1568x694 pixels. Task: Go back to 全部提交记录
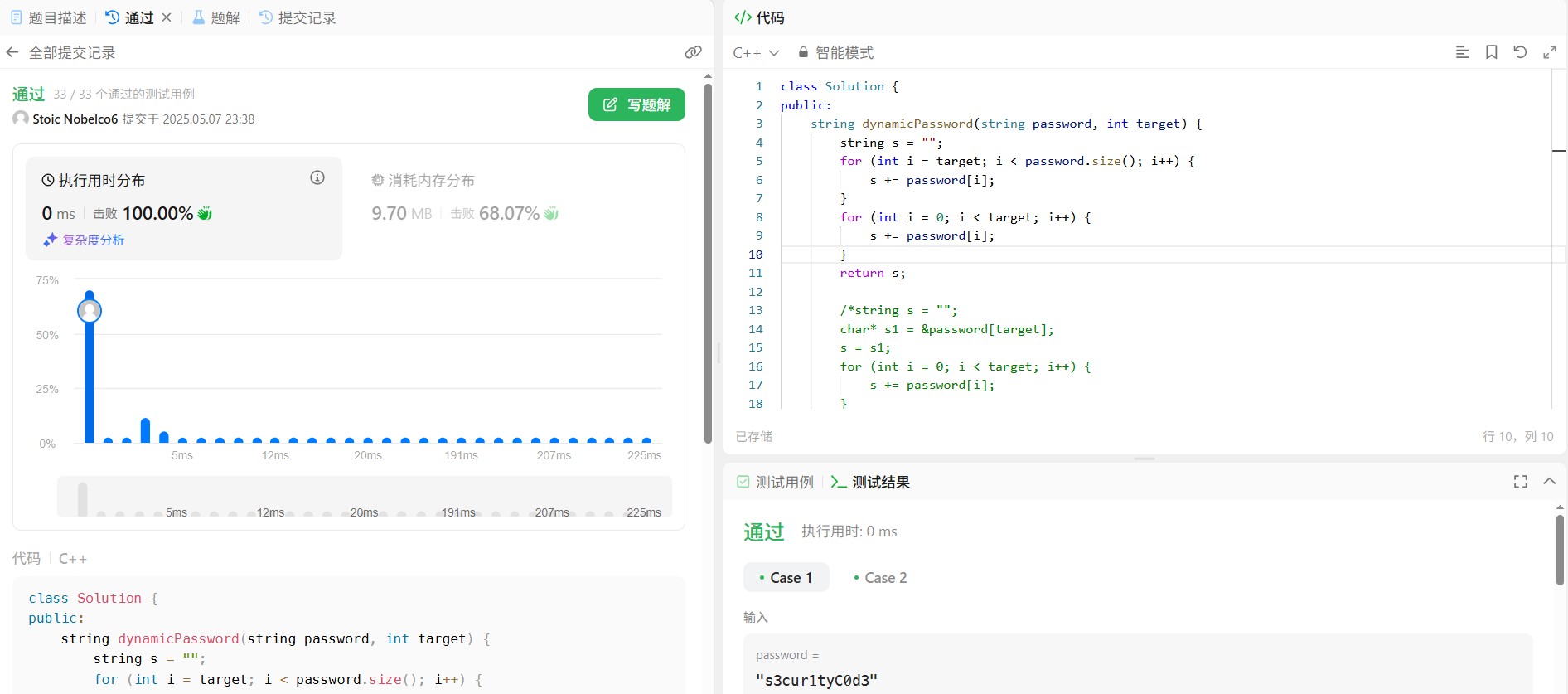tap(72, 52)
